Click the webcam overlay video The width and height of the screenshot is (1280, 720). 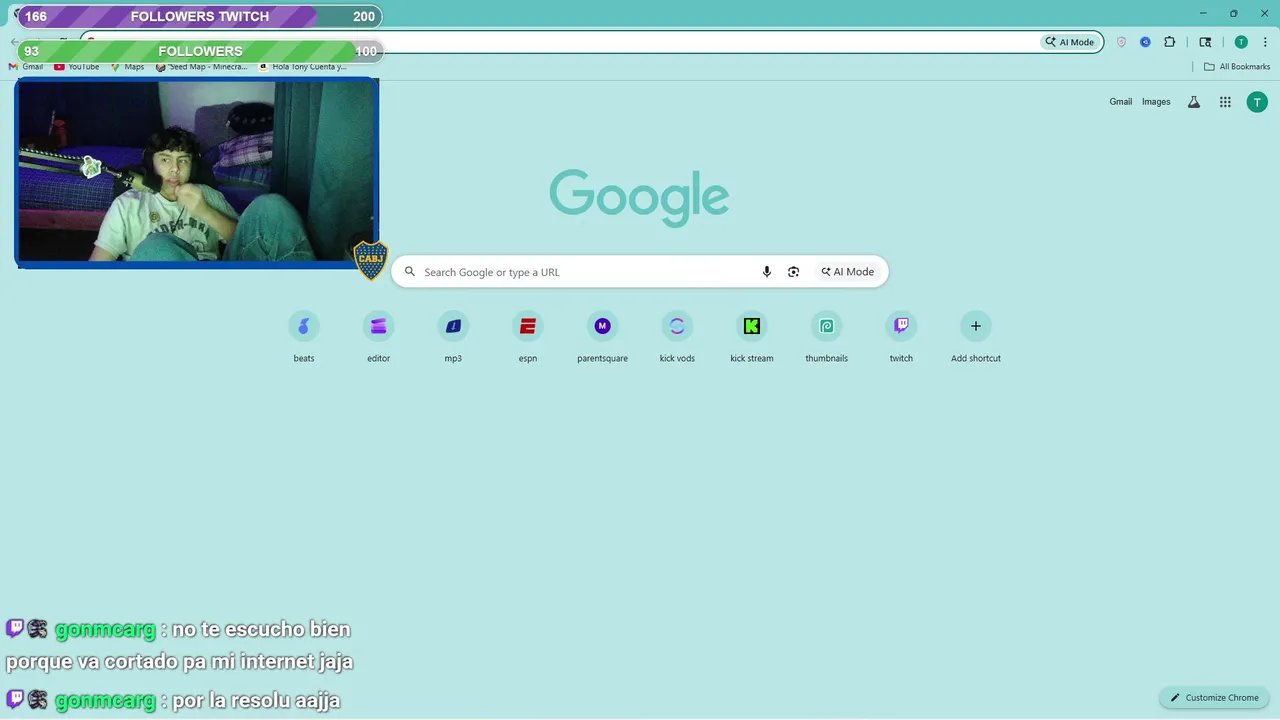196,172
